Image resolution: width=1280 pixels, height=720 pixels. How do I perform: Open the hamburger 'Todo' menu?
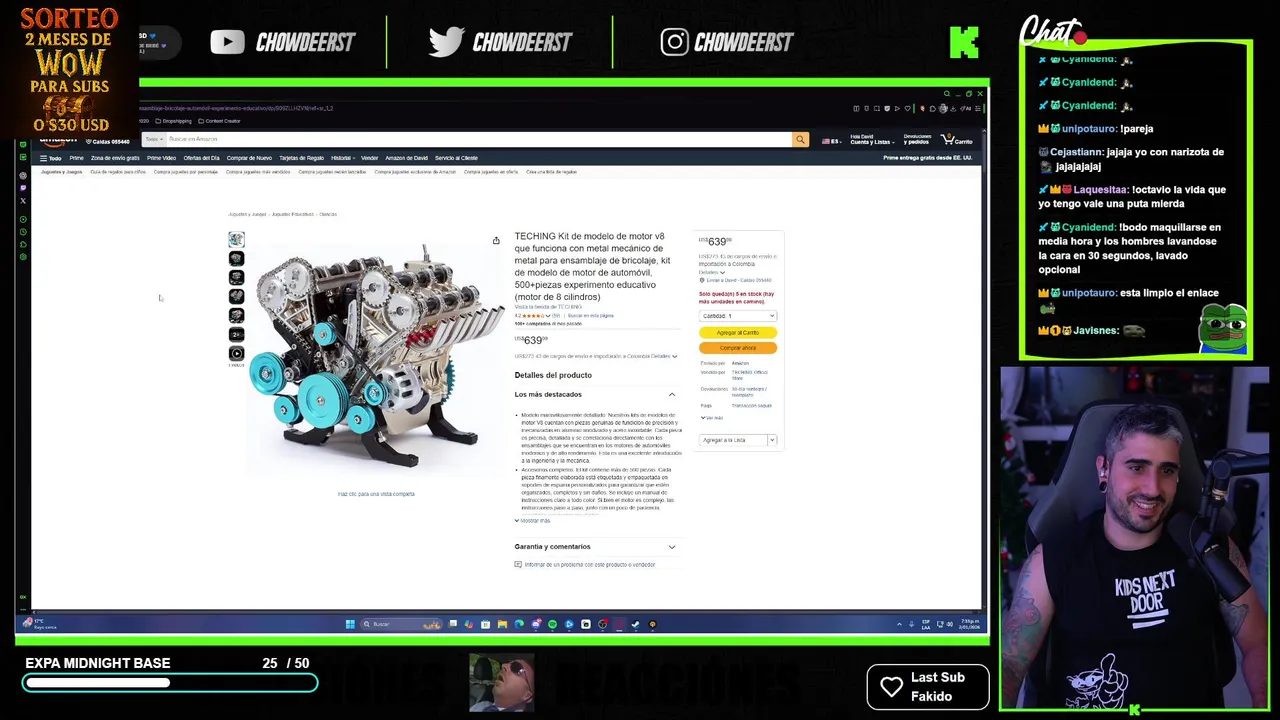point(50,158)
